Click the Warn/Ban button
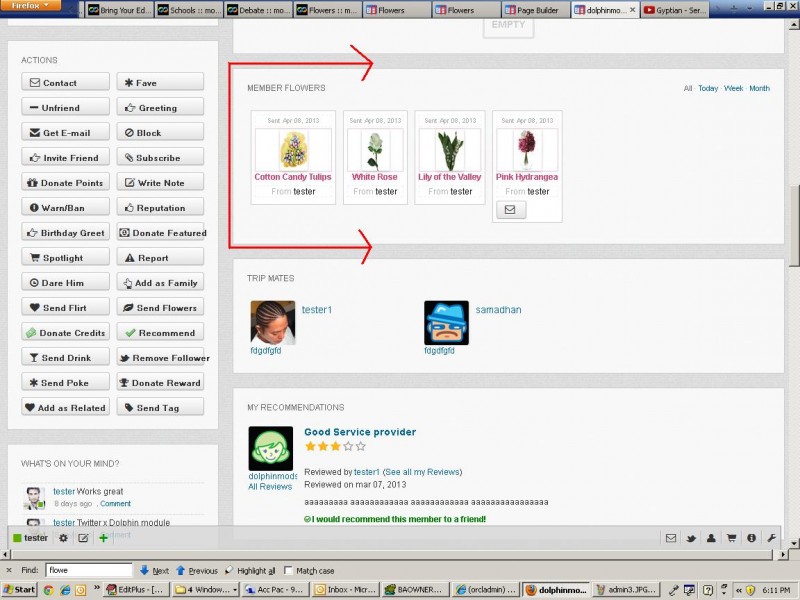This screenshot has width=800, height=600. click(x=65, y=207)
